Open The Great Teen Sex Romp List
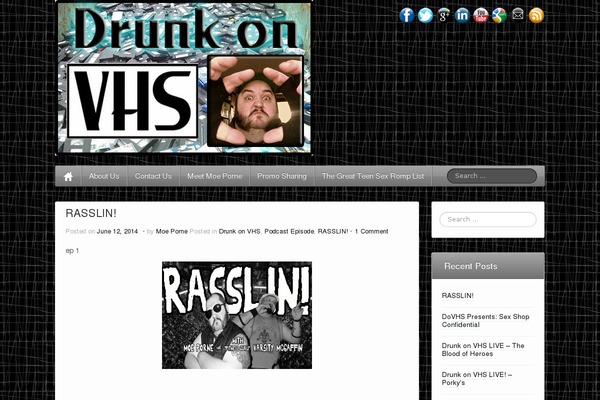Viewport: 600px width, 400px height. point(373,176)
